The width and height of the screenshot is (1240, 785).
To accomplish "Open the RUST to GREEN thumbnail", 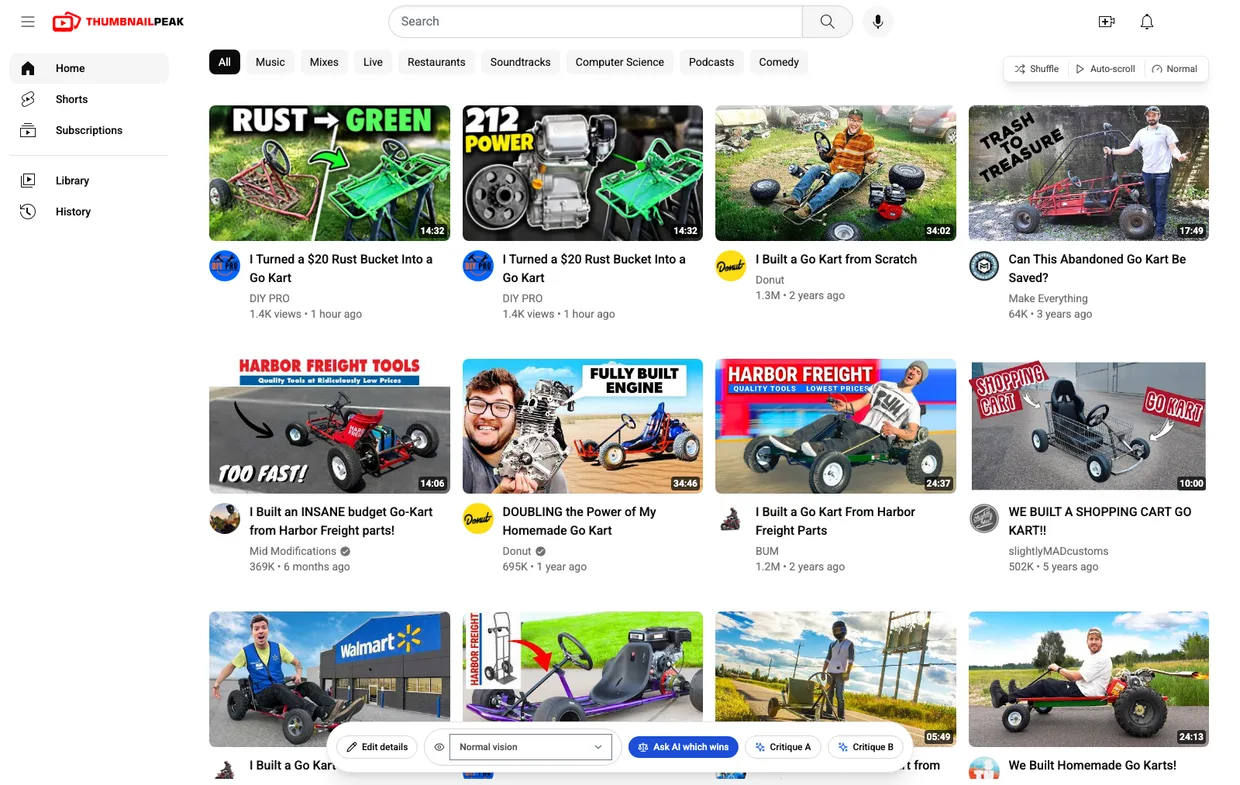I will pos(329,173).
